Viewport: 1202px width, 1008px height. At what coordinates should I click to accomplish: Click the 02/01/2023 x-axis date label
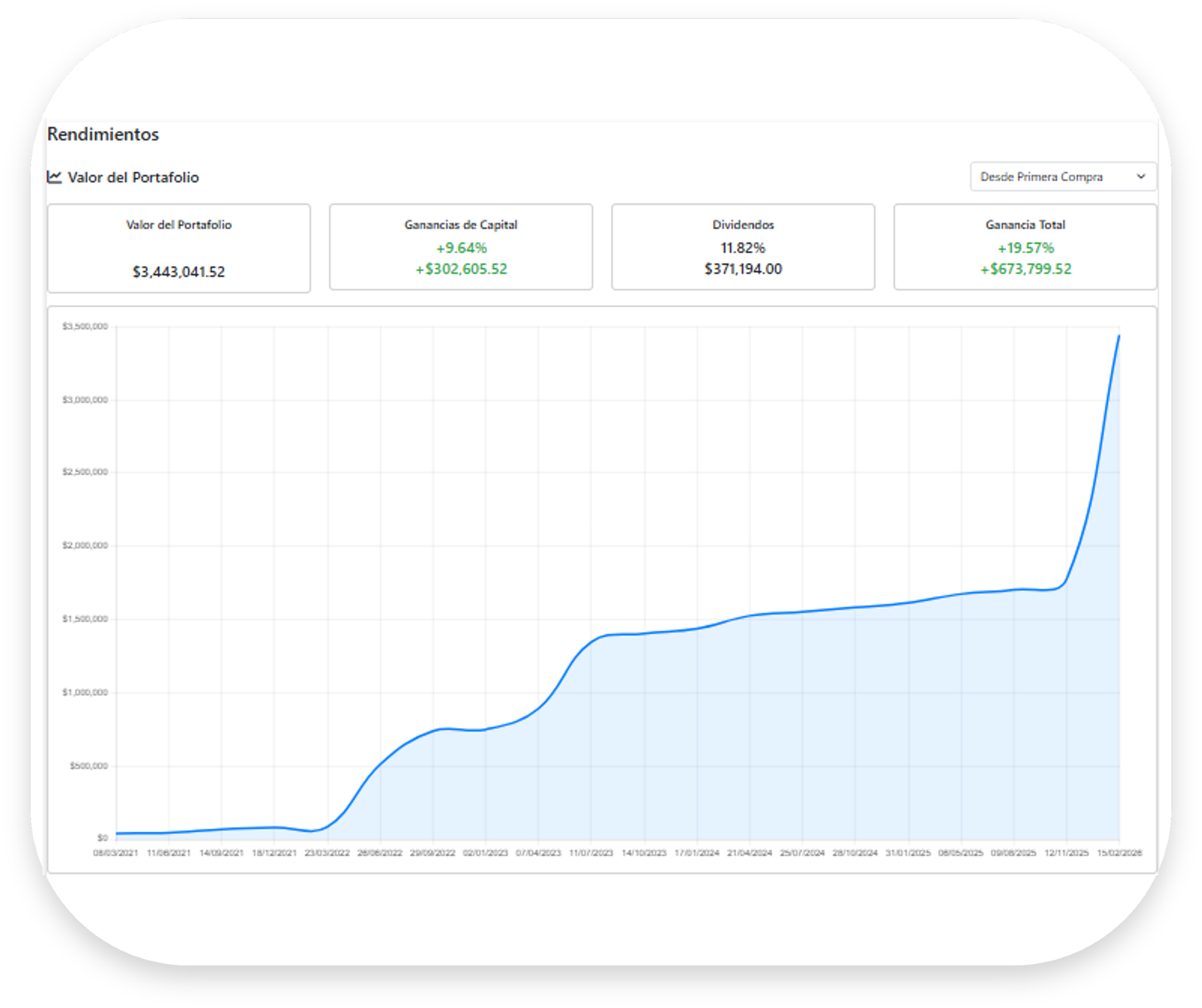(486, 853)
